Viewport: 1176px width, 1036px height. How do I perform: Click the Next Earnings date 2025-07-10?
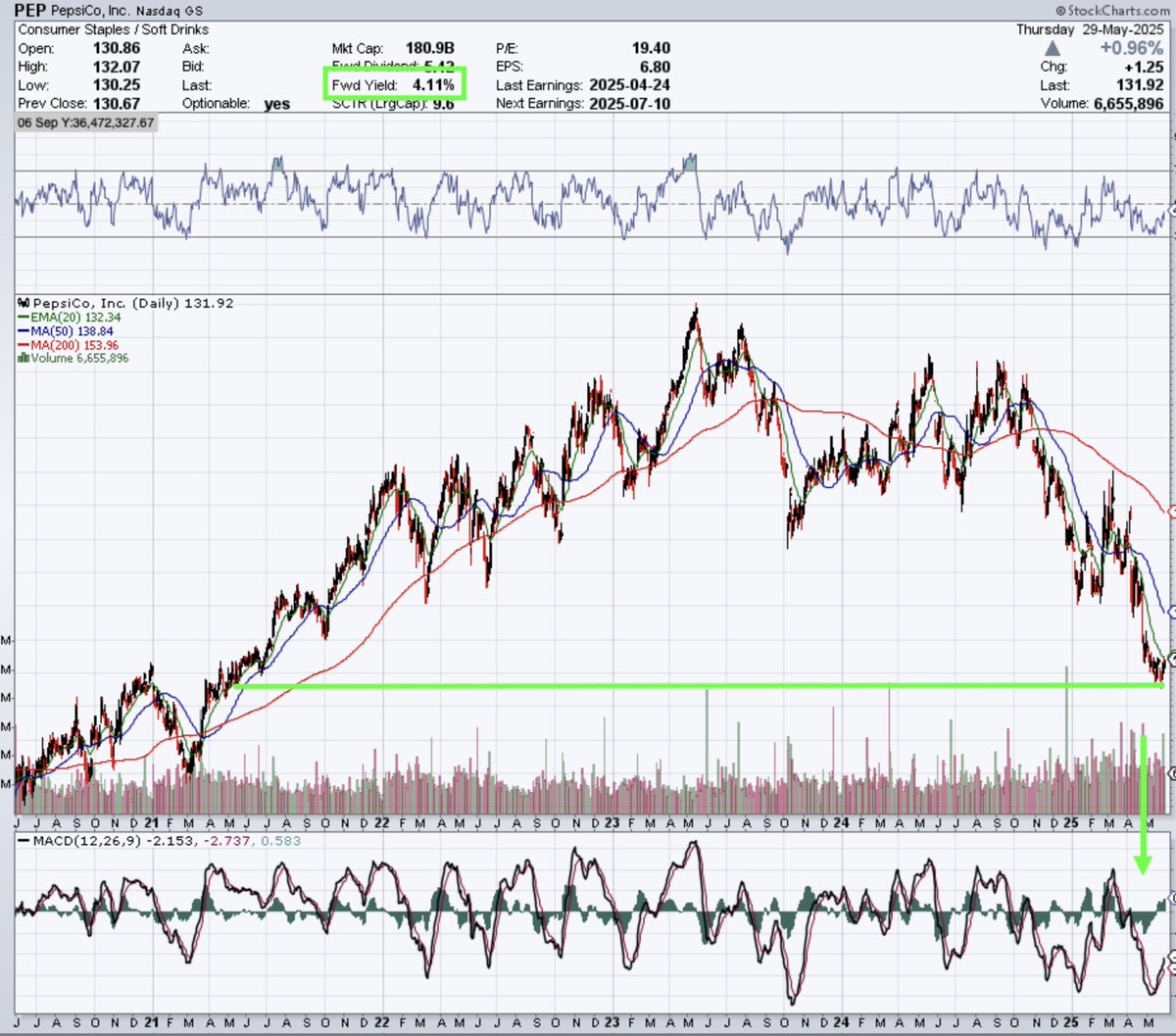628,103
